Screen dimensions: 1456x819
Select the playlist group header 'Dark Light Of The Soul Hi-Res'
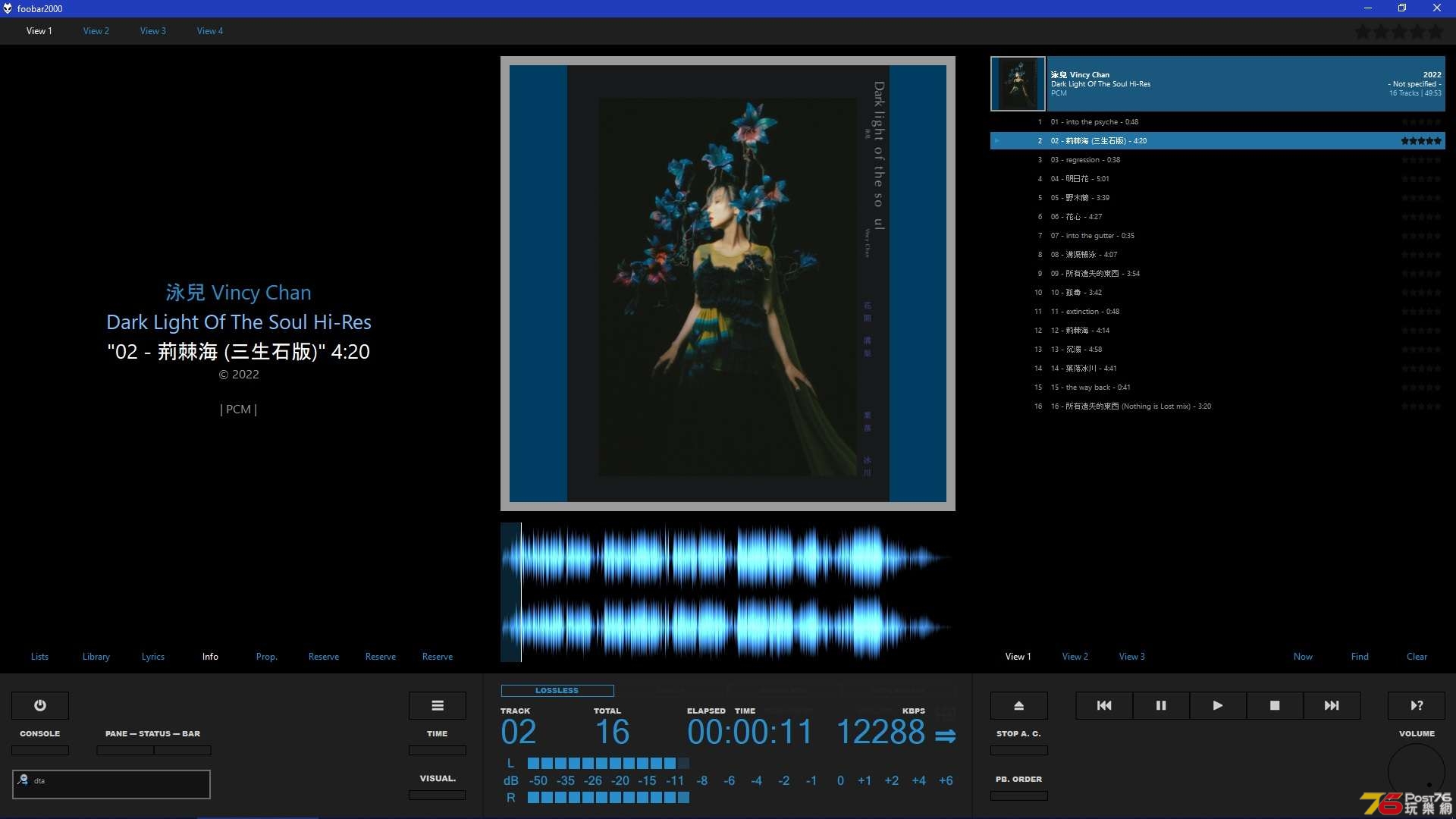click(1246, 84)
